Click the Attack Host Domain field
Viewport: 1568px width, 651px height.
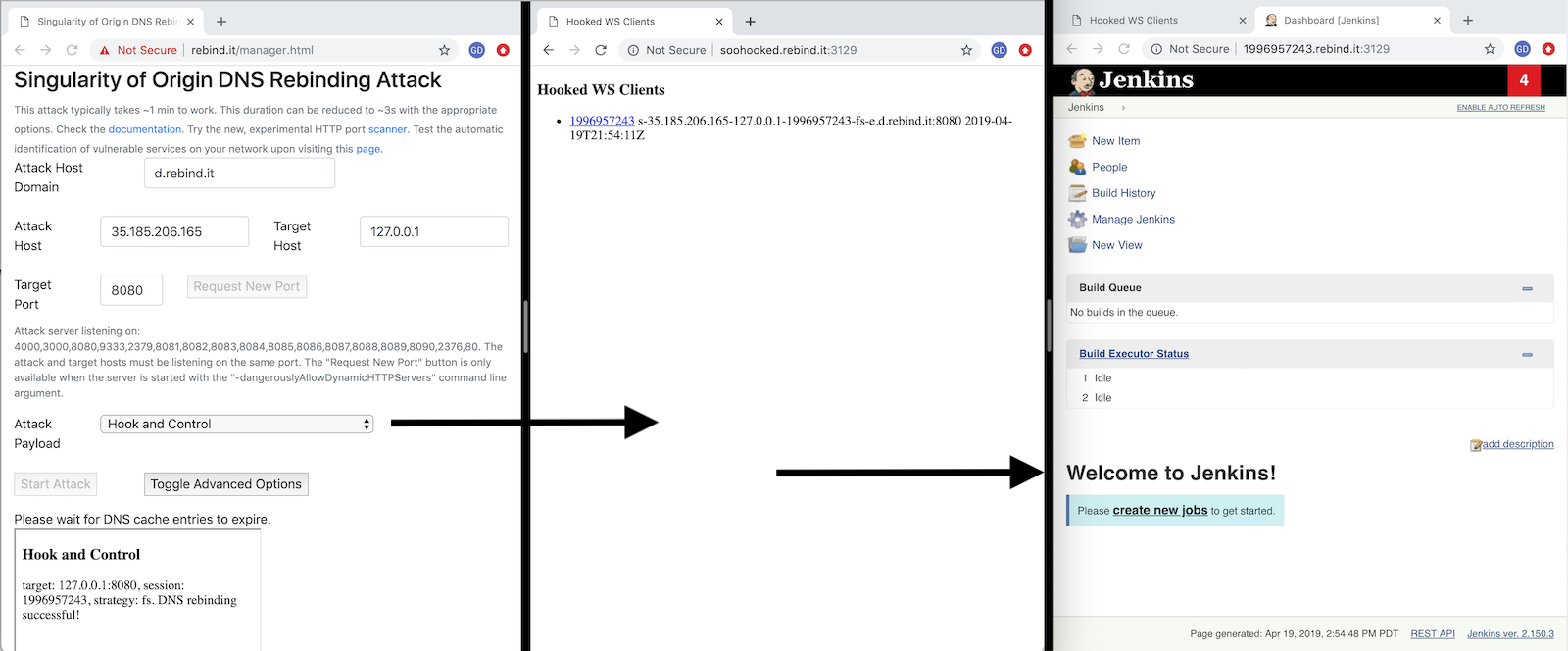pyautogui.click(x=239, y=174)
